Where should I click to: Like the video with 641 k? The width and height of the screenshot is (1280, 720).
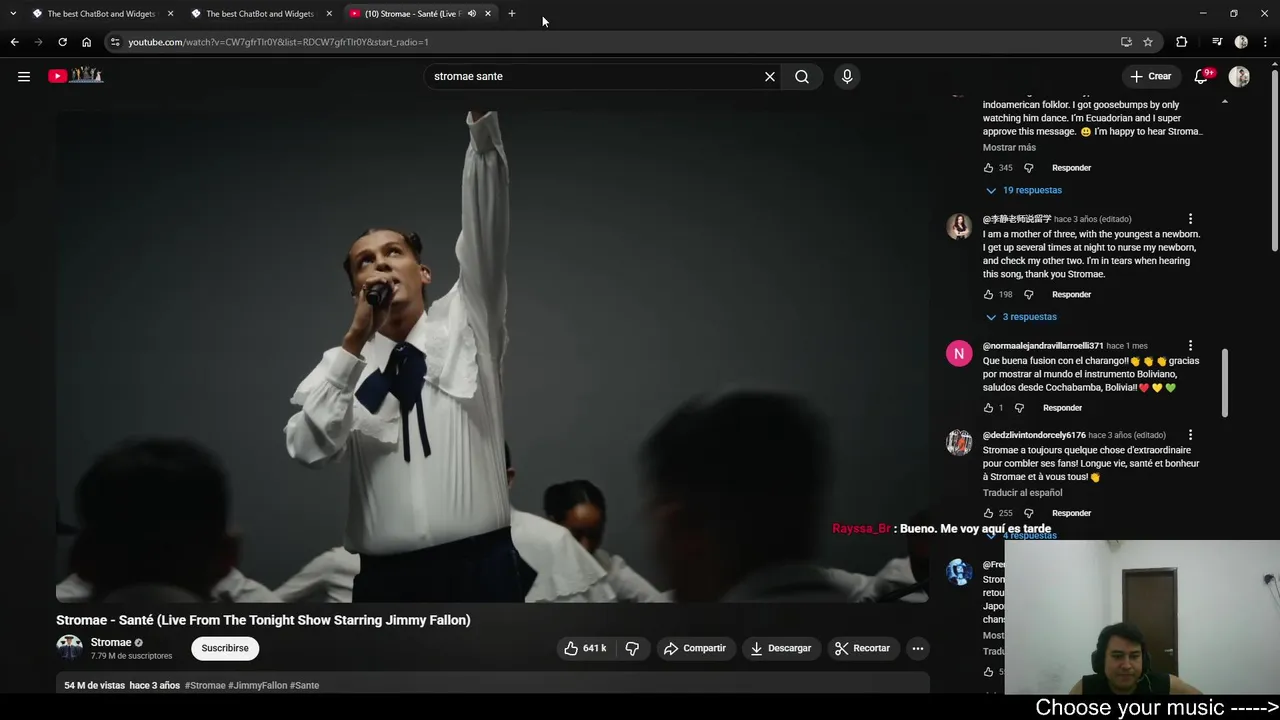coord(586,648)
